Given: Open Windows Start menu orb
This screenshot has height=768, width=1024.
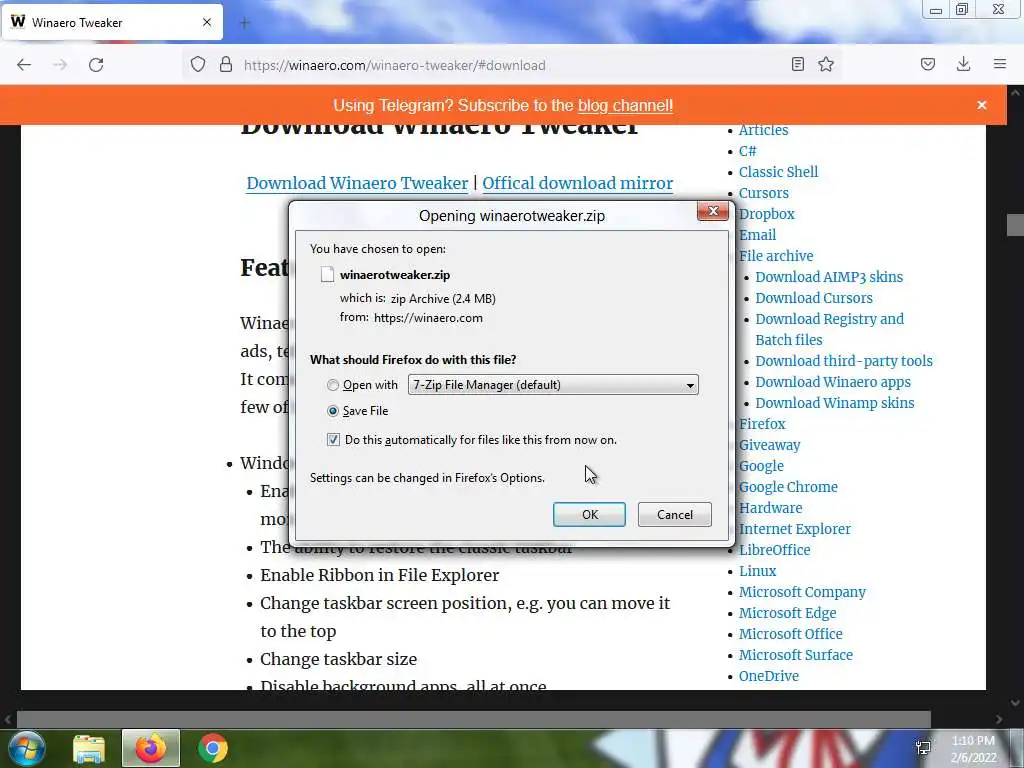Looking at the screenshot, I should coord(26,748).
